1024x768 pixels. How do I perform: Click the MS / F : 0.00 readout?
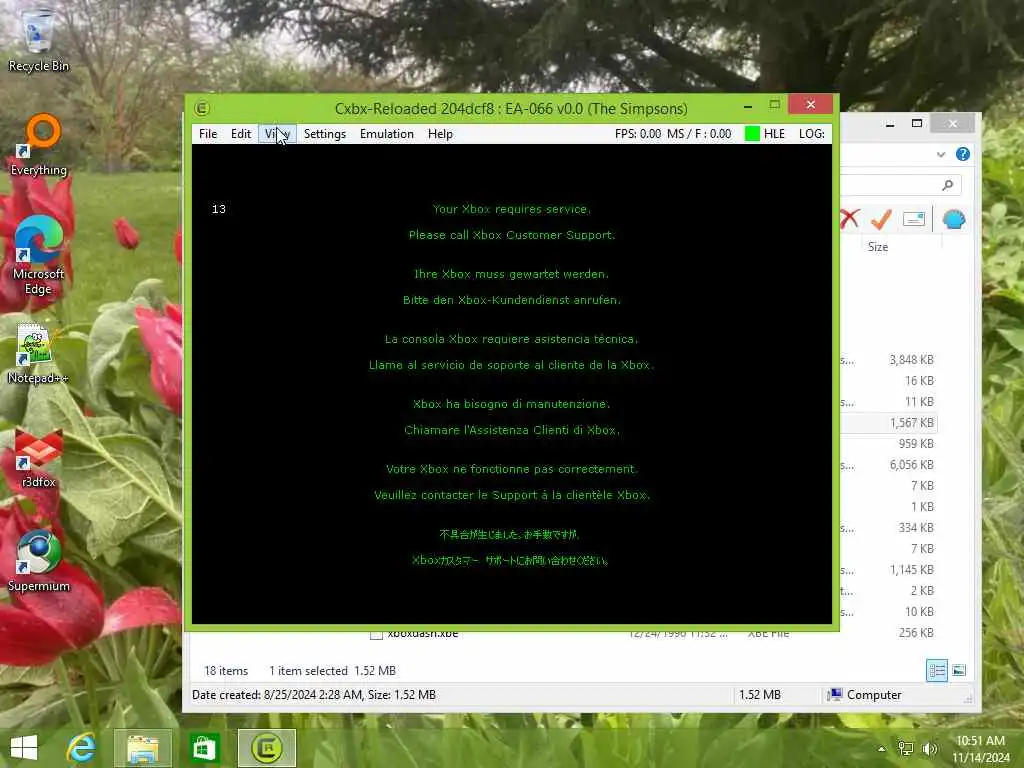(699, 134)
